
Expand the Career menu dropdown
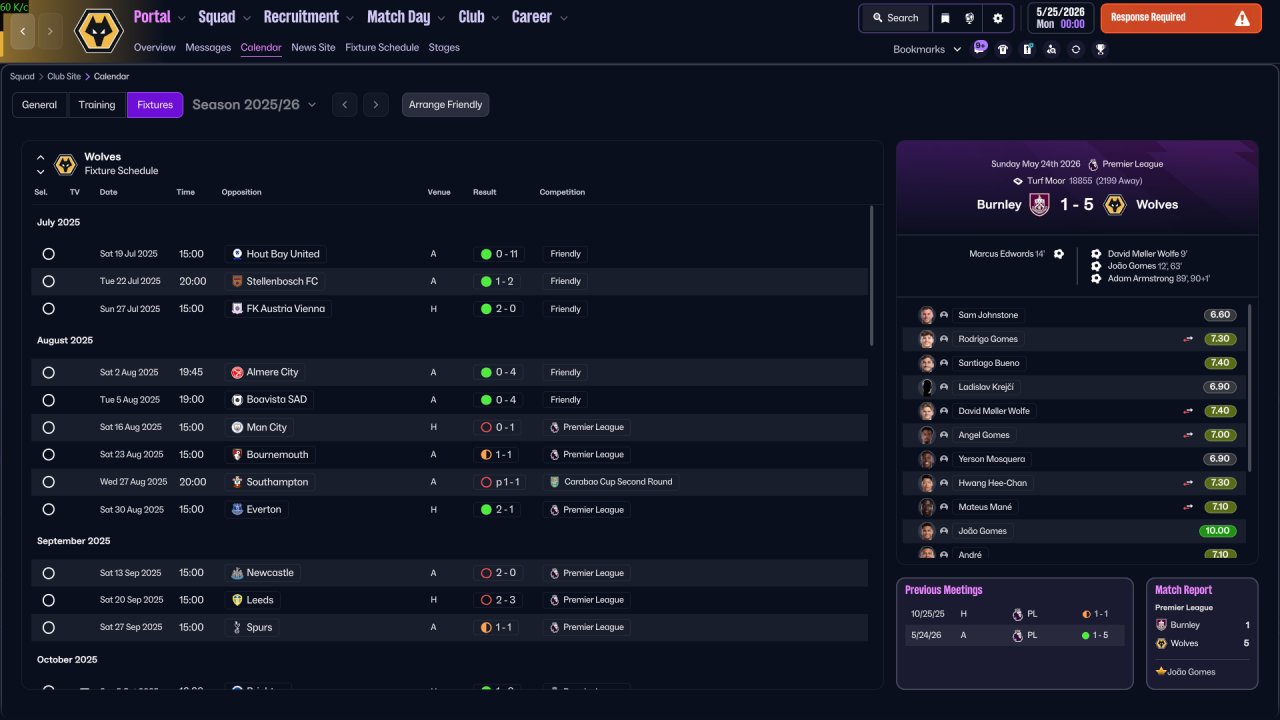pyautogui.click(x=564, y=18)
